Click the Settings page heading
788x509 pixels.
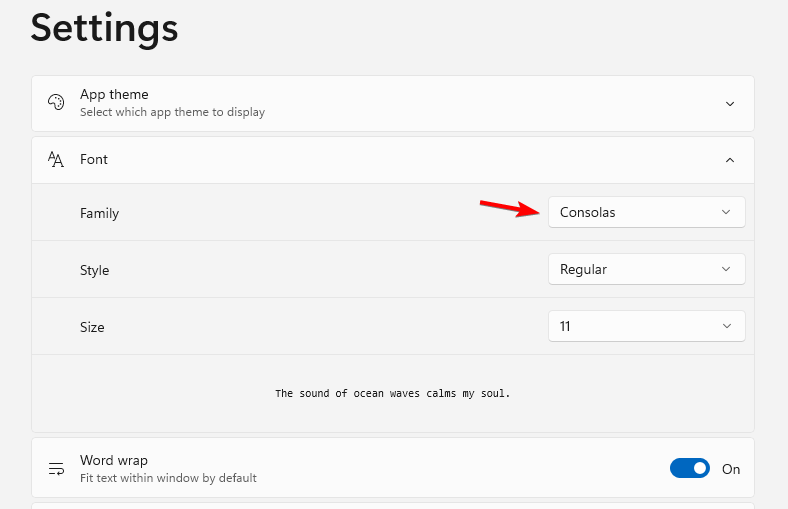[104, 27]
